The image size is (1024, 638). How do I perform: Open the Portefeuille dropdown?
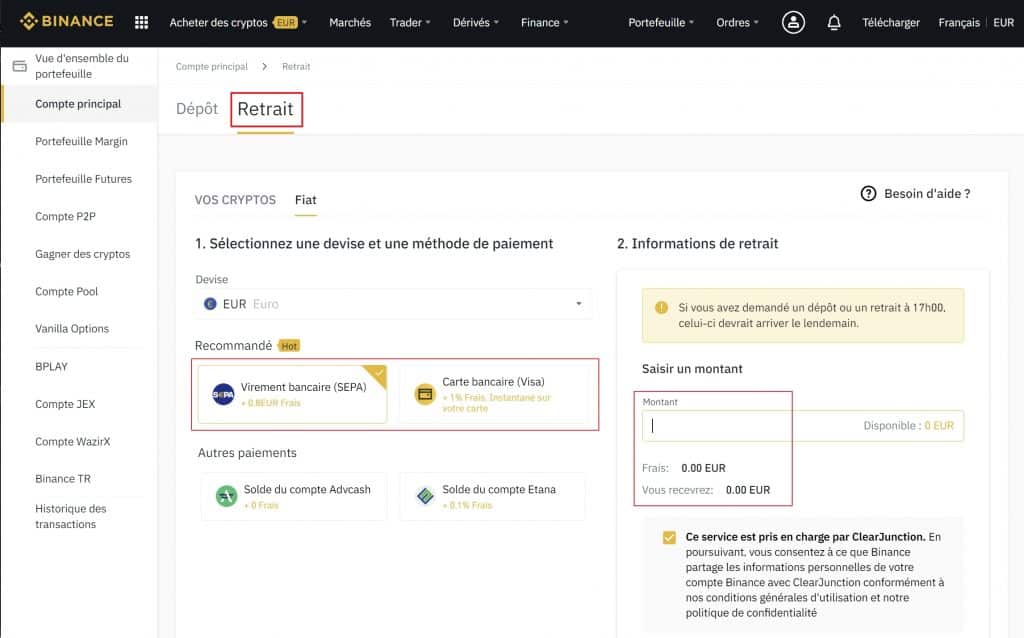(x=661, y=21)
